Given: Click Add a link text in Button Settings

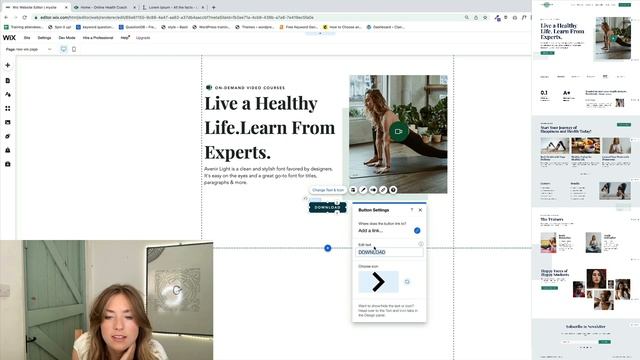Looking at the screenshot, I should coord(371,231).
